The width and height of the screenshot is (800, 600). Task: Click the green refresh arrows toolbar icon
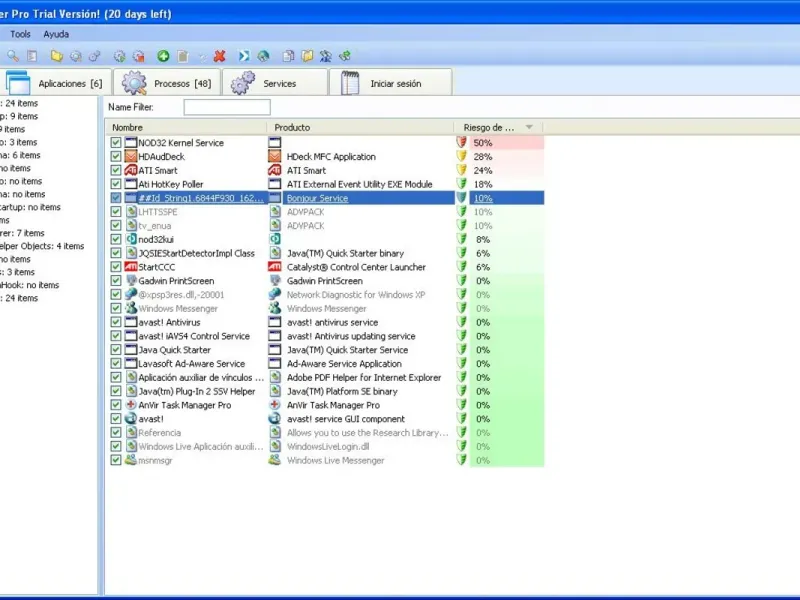(345, 56)
